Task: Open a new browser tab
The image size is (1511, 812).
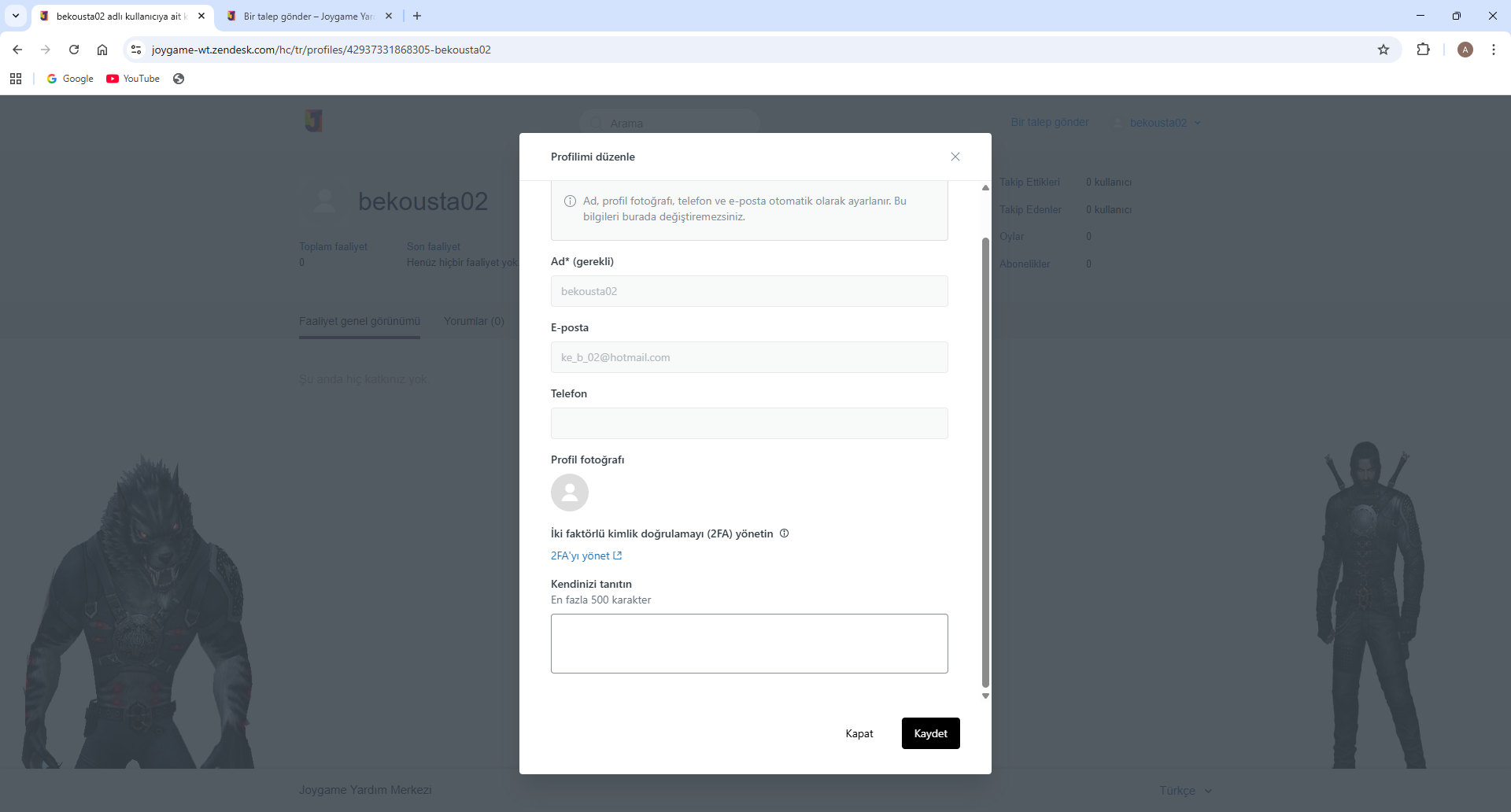Action: tap(417, 16)
